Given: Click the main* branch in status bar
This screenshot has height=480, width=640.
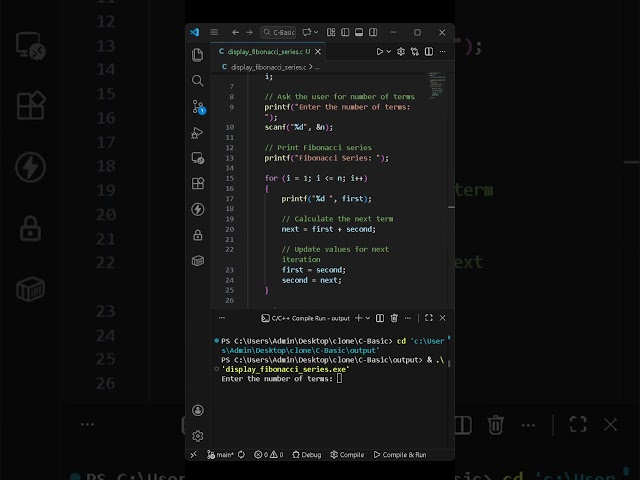Looking at the screenshot, I should click(220, 454).
